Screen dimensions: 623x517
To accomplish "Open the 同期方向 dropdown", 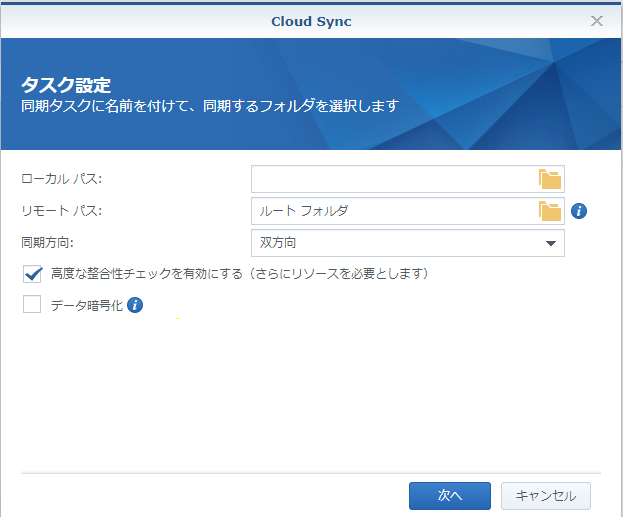I will 408,243.
